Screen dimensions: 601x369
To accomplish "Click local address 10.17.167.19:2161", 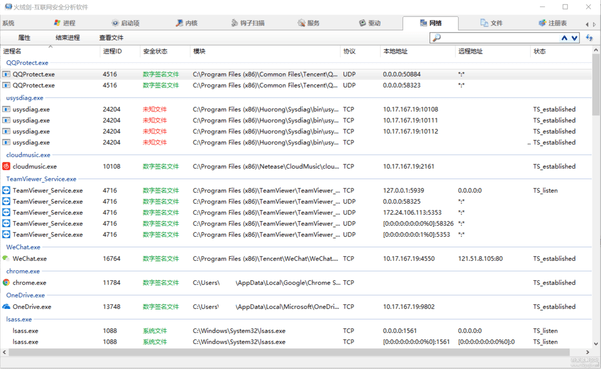I will (409, 166).
